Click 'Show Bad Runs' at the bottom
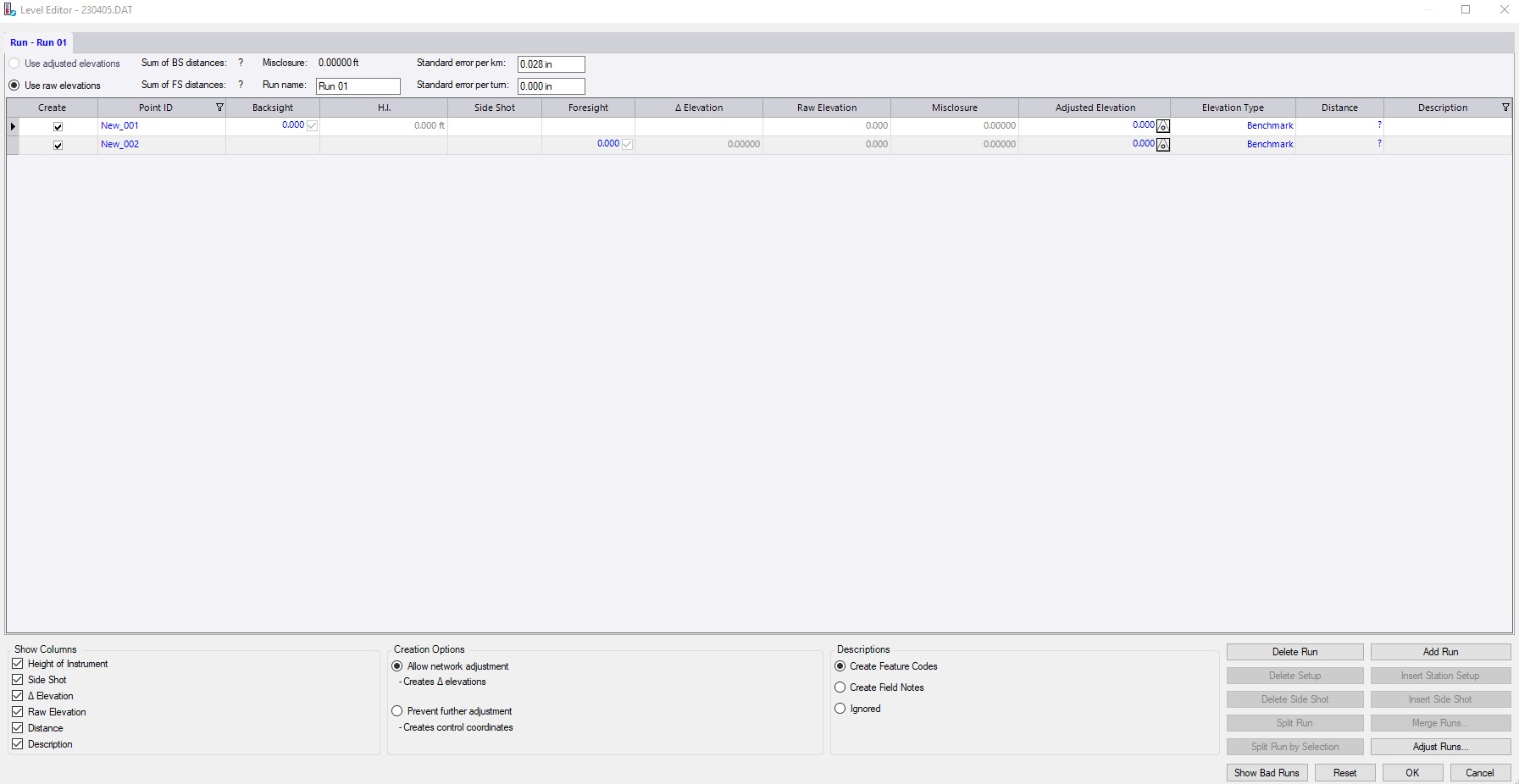Image resolution: width=1519 pixels, height=784 pixels. pyautogui.click(x=1266, y=772)
